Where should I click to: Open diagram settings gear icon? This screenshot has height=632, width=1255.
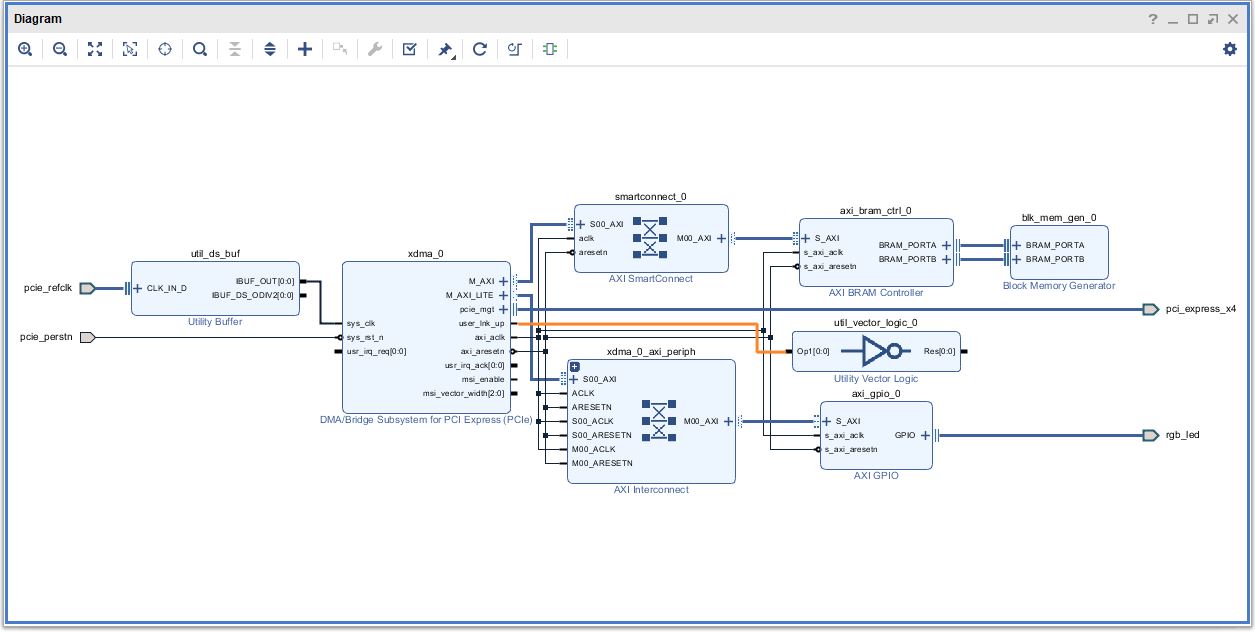[1230, 49]
